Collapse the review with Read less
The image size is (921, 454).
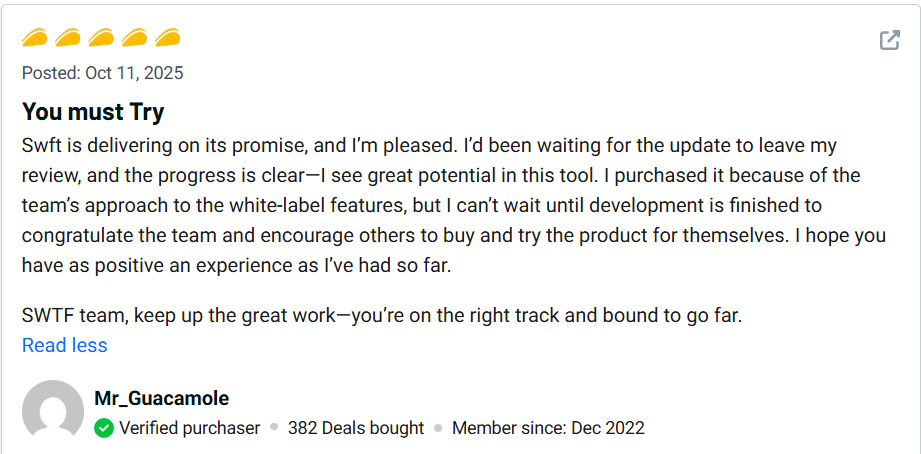click(65, 345)
